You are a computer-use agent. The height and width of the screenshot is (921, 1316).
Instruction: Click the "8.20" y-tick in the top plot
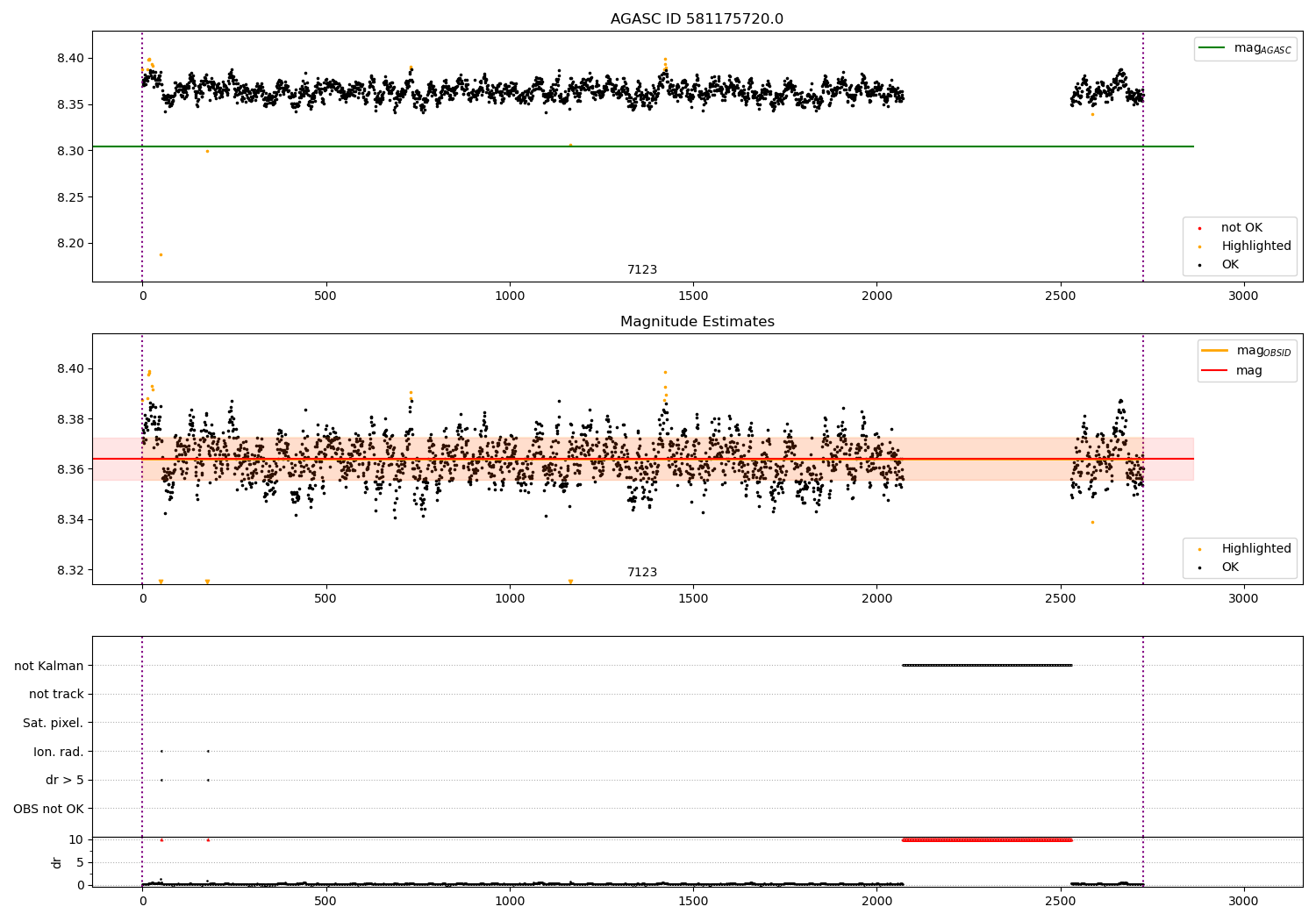pos(70,244)
